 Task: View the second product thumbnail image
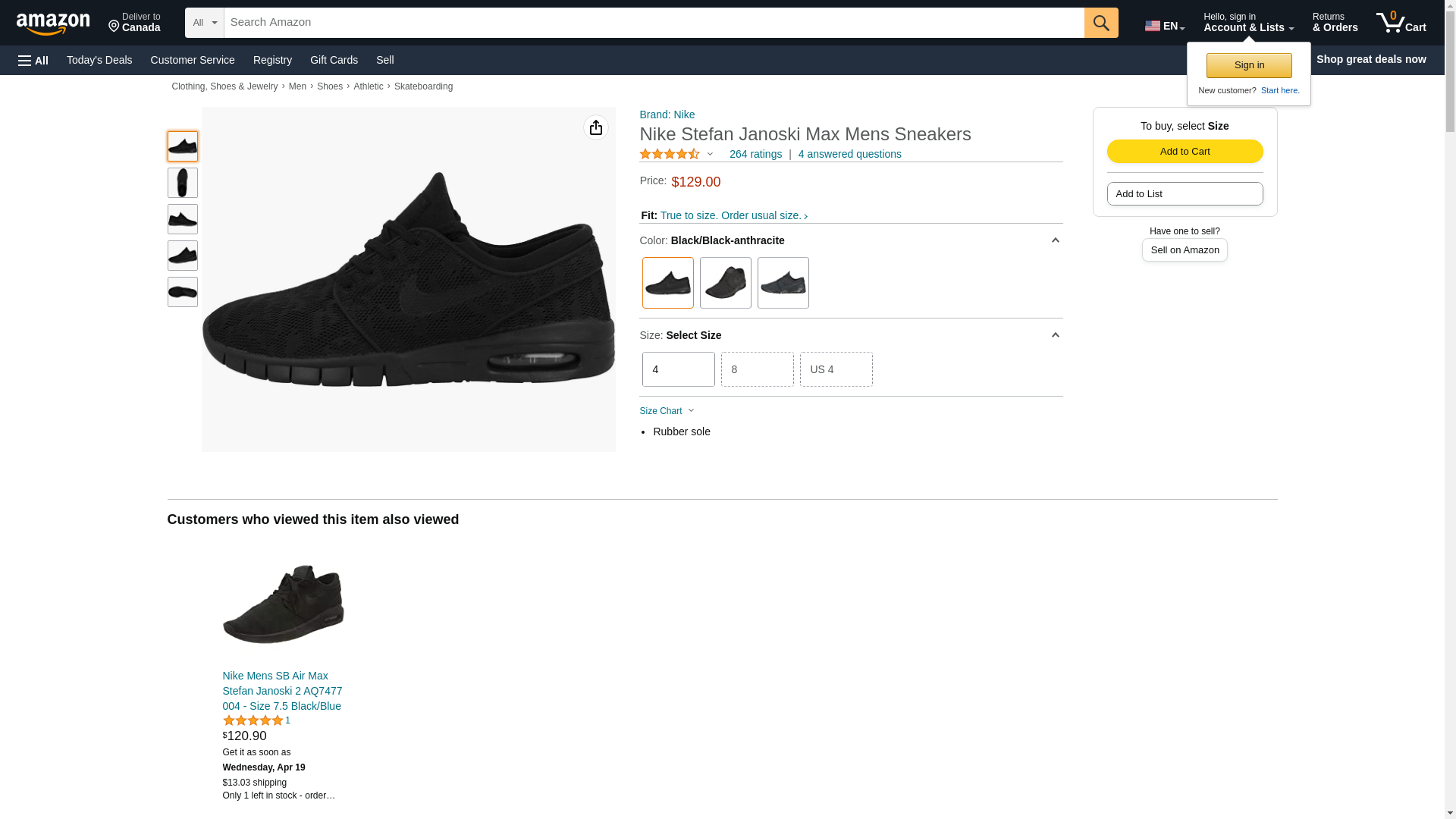pyautogui.click(x=182, y=183)
